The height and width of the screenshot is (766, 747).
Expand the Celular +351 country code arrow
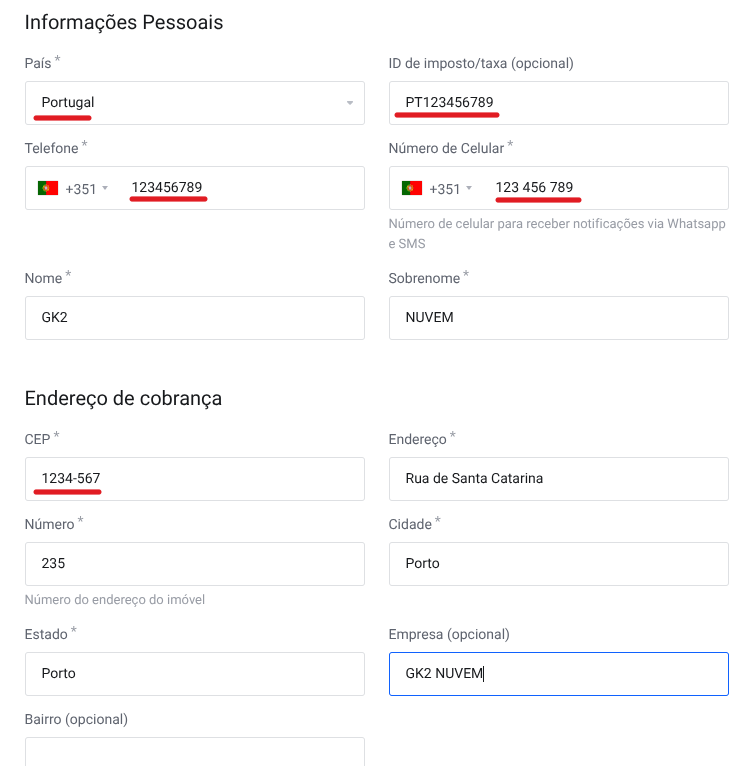469,188
